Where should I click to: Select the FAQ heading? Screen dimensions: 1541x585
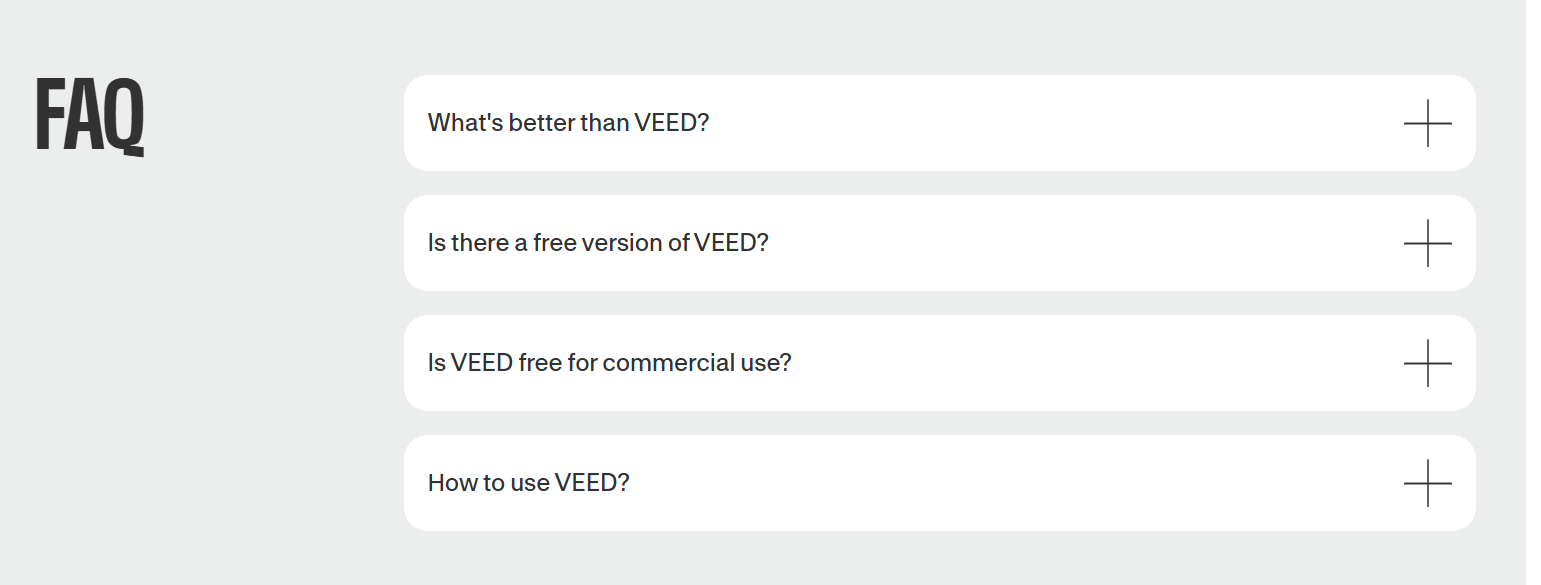(x=90, y=118)
